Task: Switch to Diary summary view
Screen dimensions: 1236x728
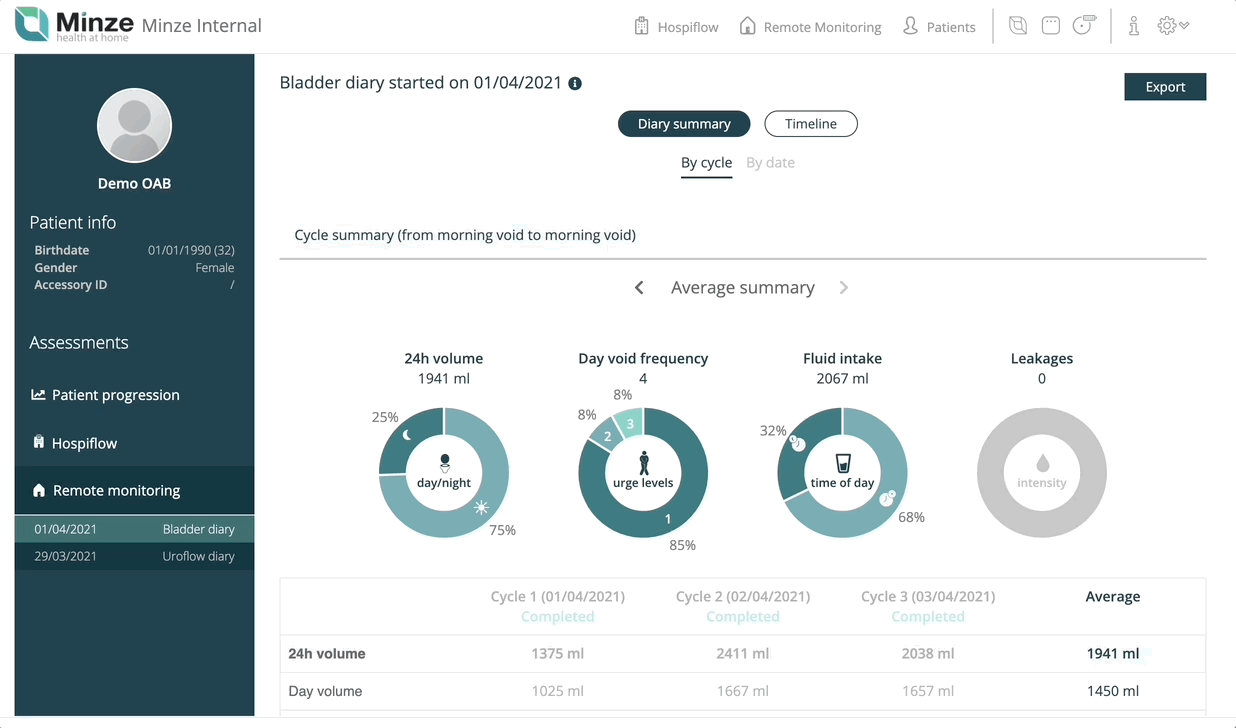Action: click(684, 124)
